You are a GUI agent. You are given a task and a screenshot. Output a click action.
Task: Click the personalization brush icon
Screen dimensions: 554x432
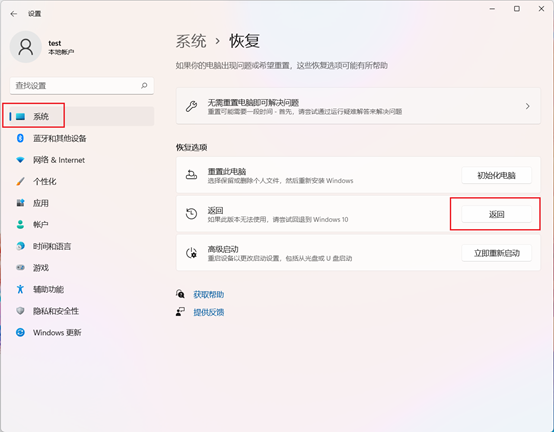pyautogui.click(x=20, y=182)
